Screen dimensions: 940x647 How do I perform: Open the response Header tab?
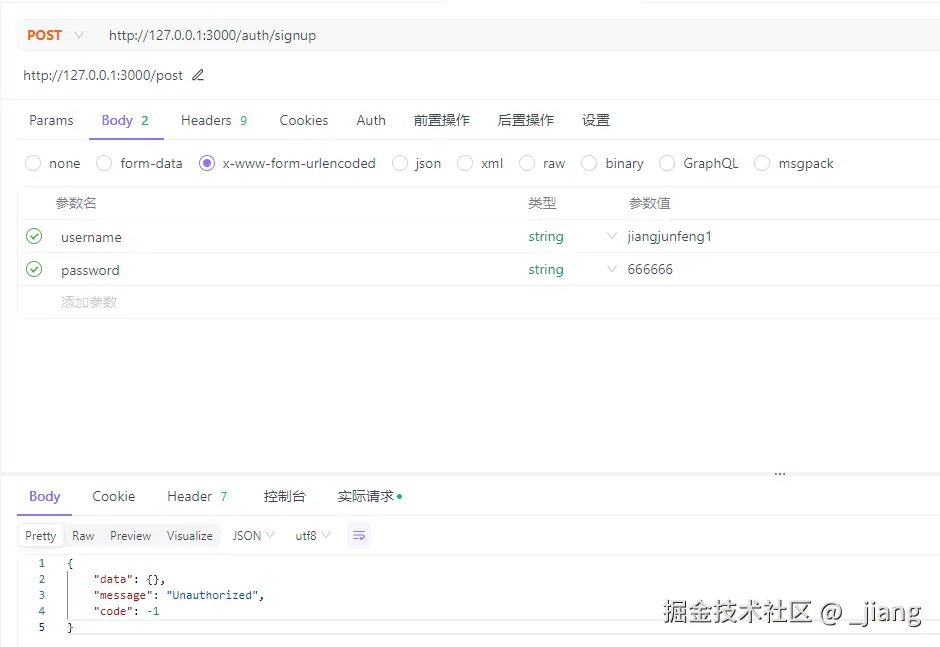pyautogui.click(x=197, y=496)
